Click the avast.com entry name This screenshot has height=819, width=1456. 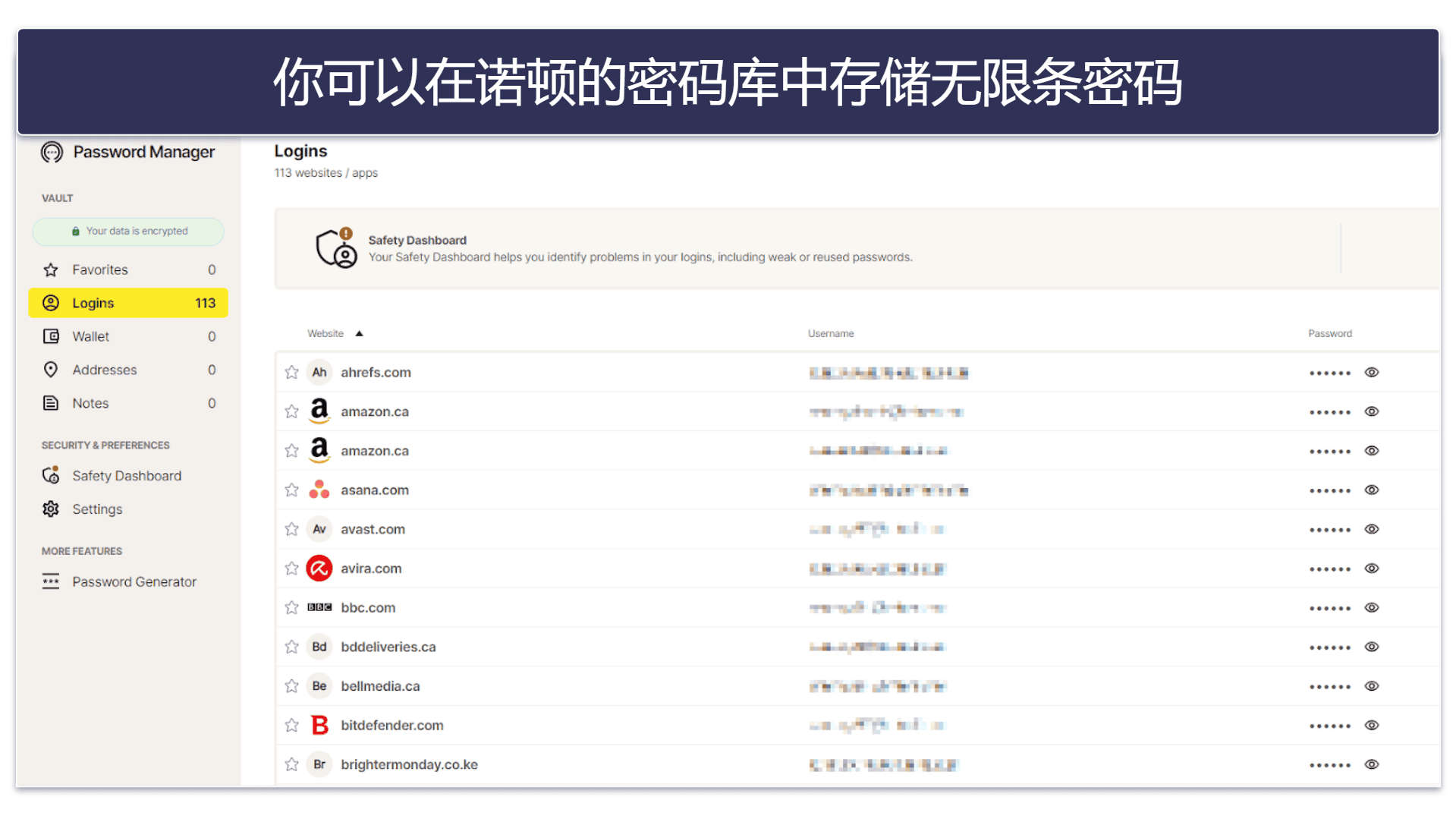(x=373, y=530)
